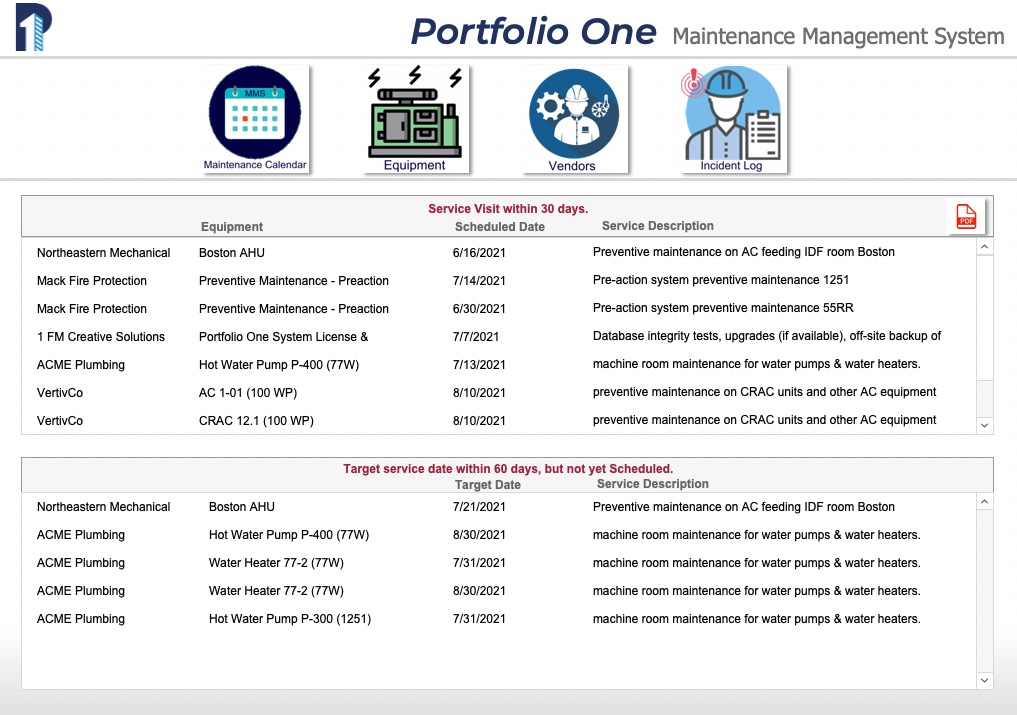
Task: Click Target service date within 60 days heading
Action: (508, 468)
